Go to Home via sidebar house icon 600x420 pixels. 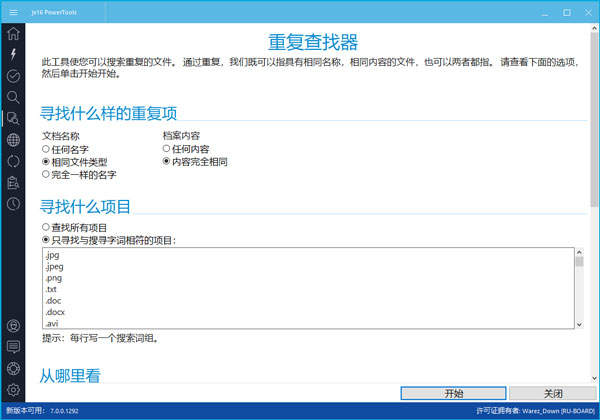pos(13,34)
